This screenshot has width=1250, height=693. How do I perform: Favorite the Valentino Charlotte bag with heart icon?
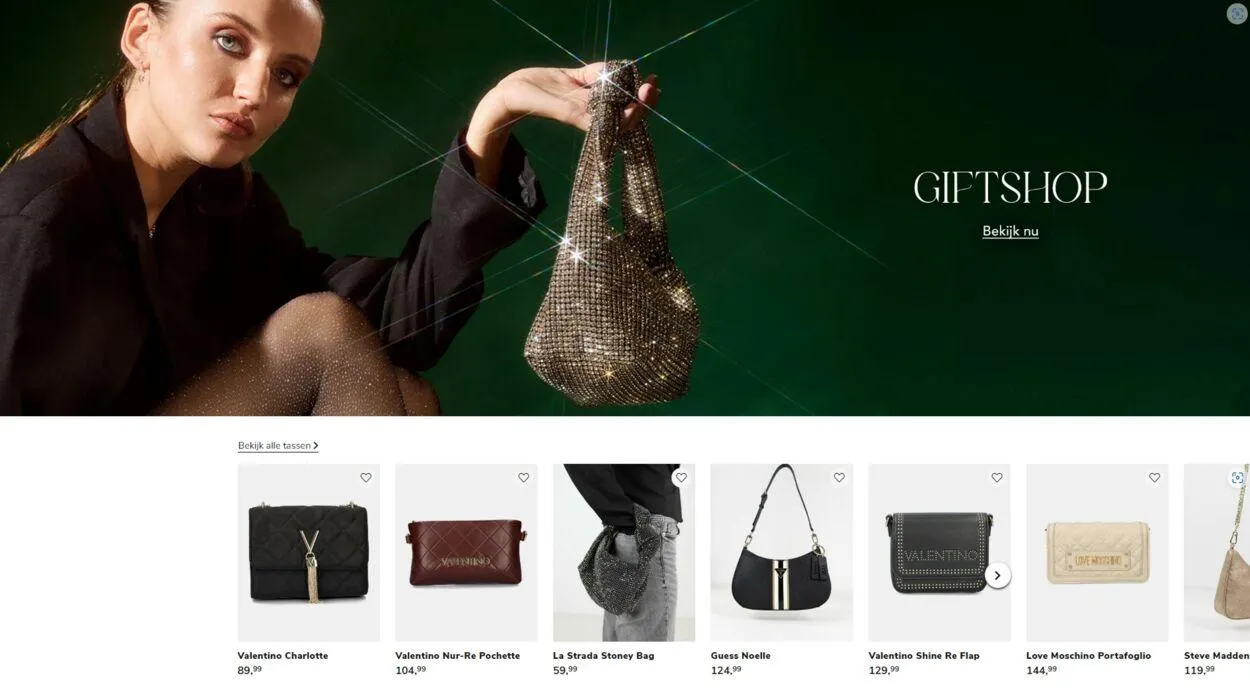pyautogui.click(x=366, y=478)
